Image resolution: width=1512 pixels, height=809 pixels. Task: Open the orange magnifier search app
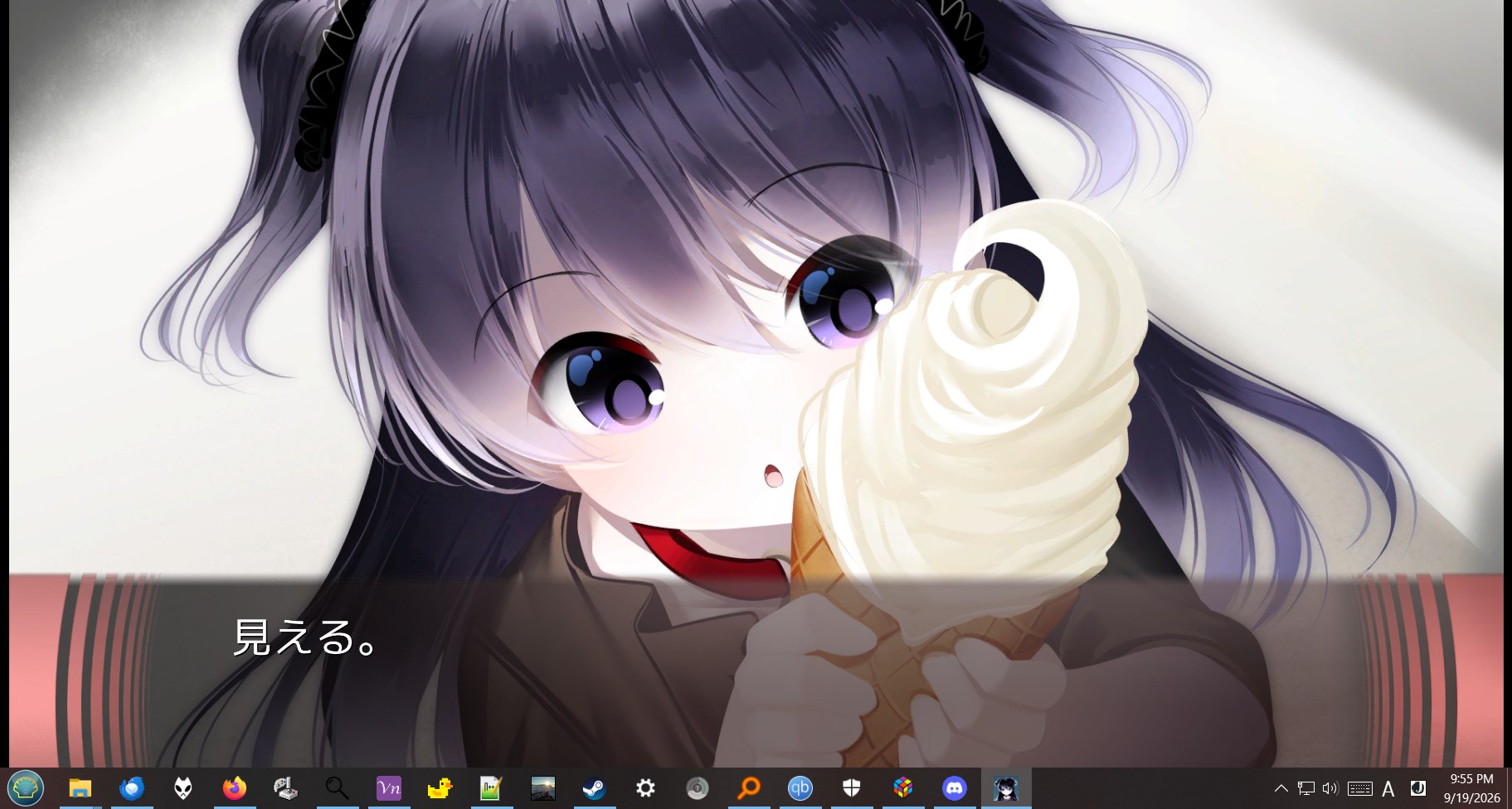pyautogui.click(x=748, y=787)
